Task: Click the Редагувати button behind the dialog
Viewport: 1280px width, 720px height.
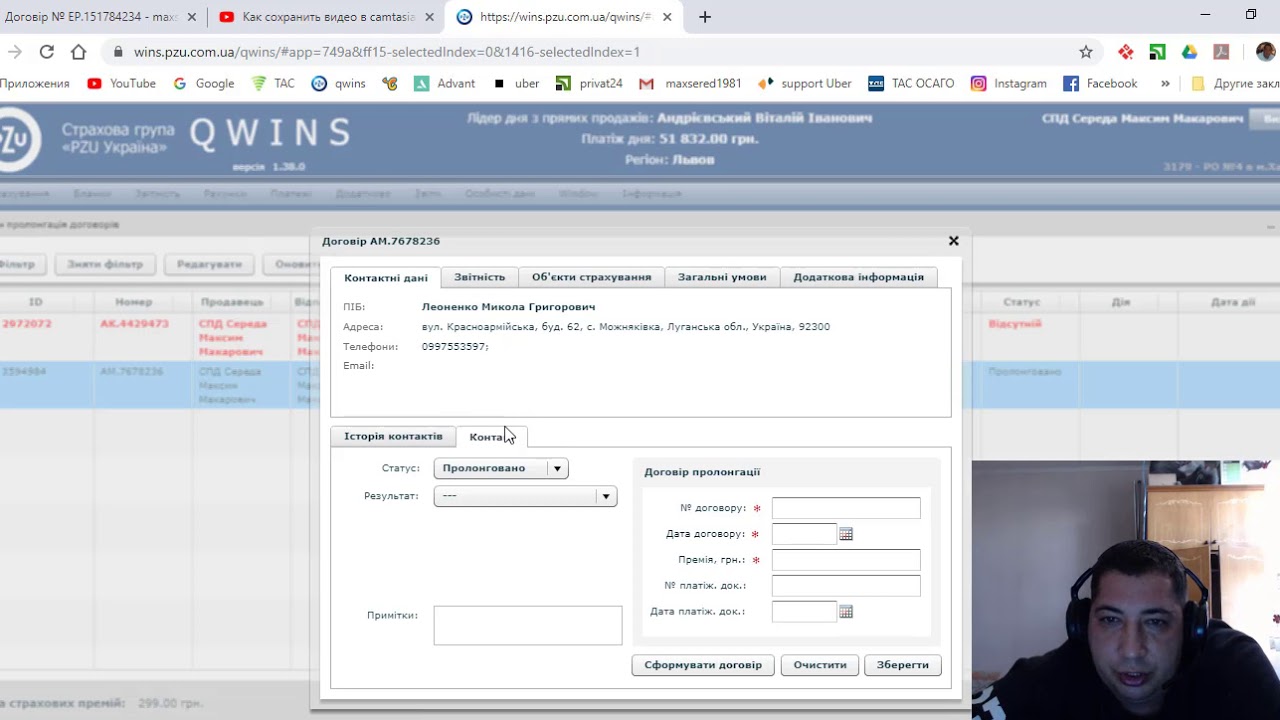Action: [209, 264]
